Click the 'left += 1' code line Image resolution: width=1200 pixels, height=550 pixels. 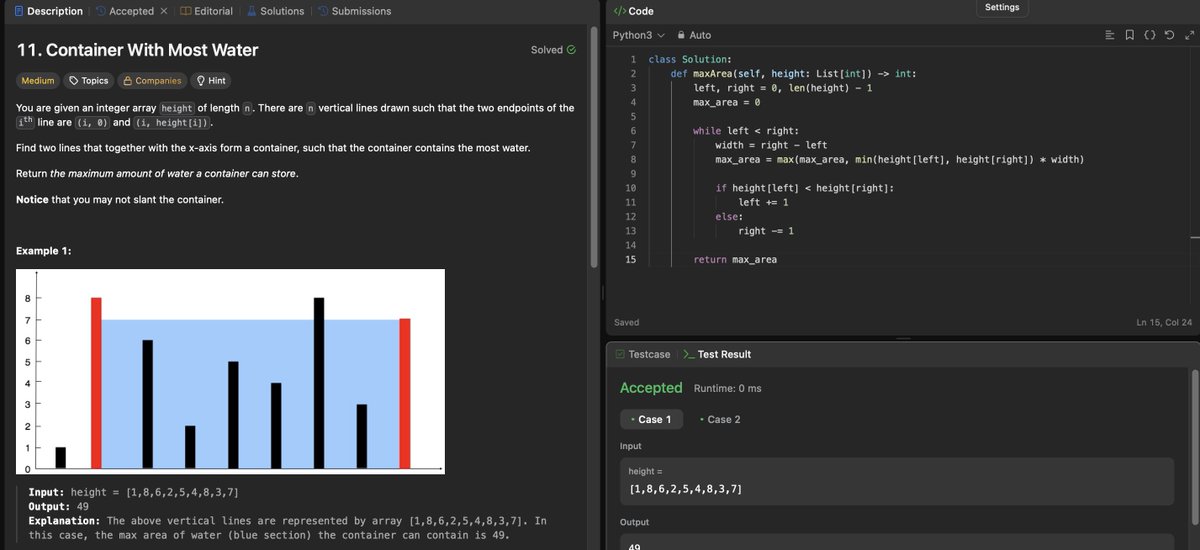point(763,203)
